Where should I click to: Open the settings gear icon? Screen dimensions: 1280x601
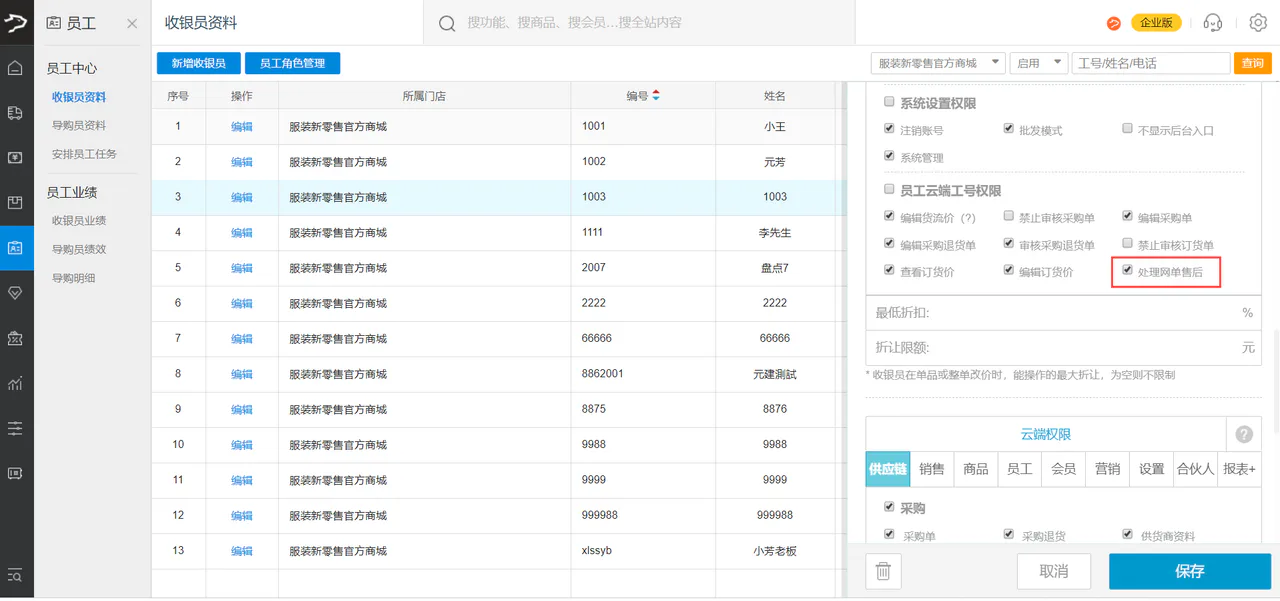pyautogui.click(x=1258, y=23)
